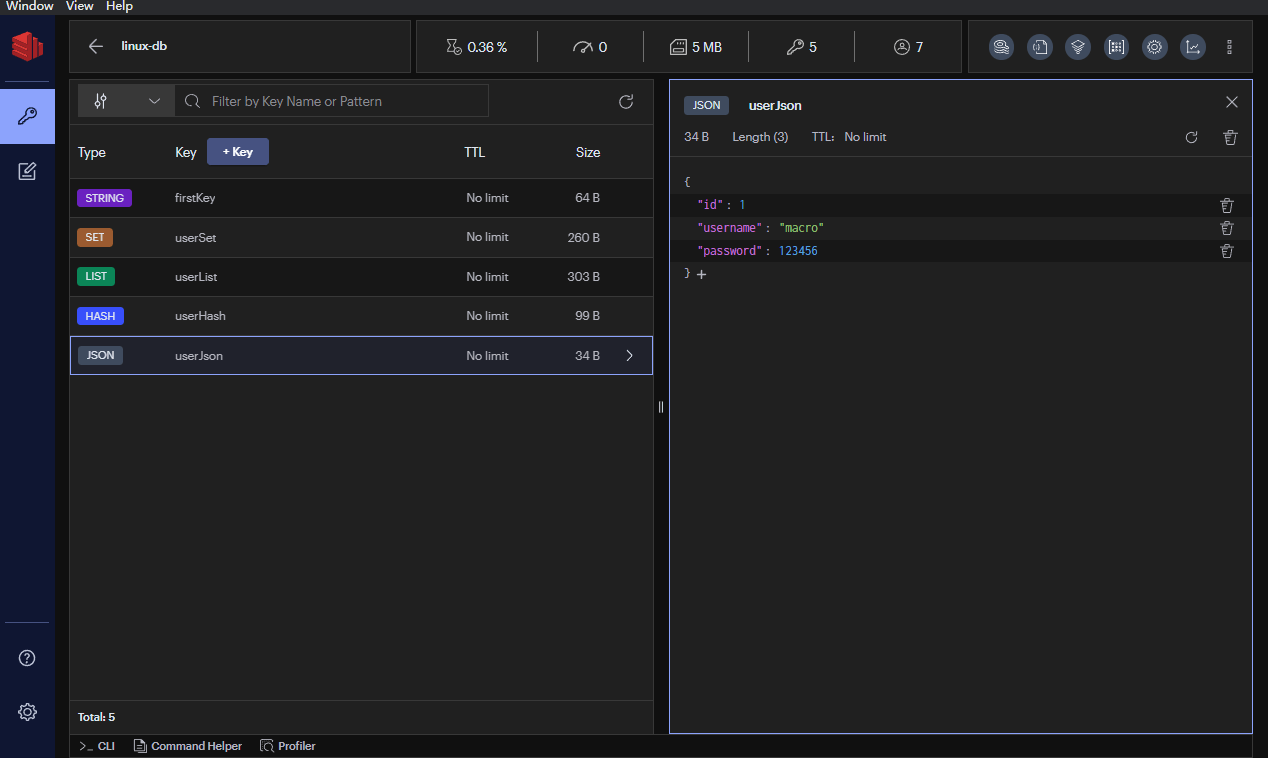1268x758 pixels.
Task: Open the Browser key icon in sidebar
Action: pos(27,116)
